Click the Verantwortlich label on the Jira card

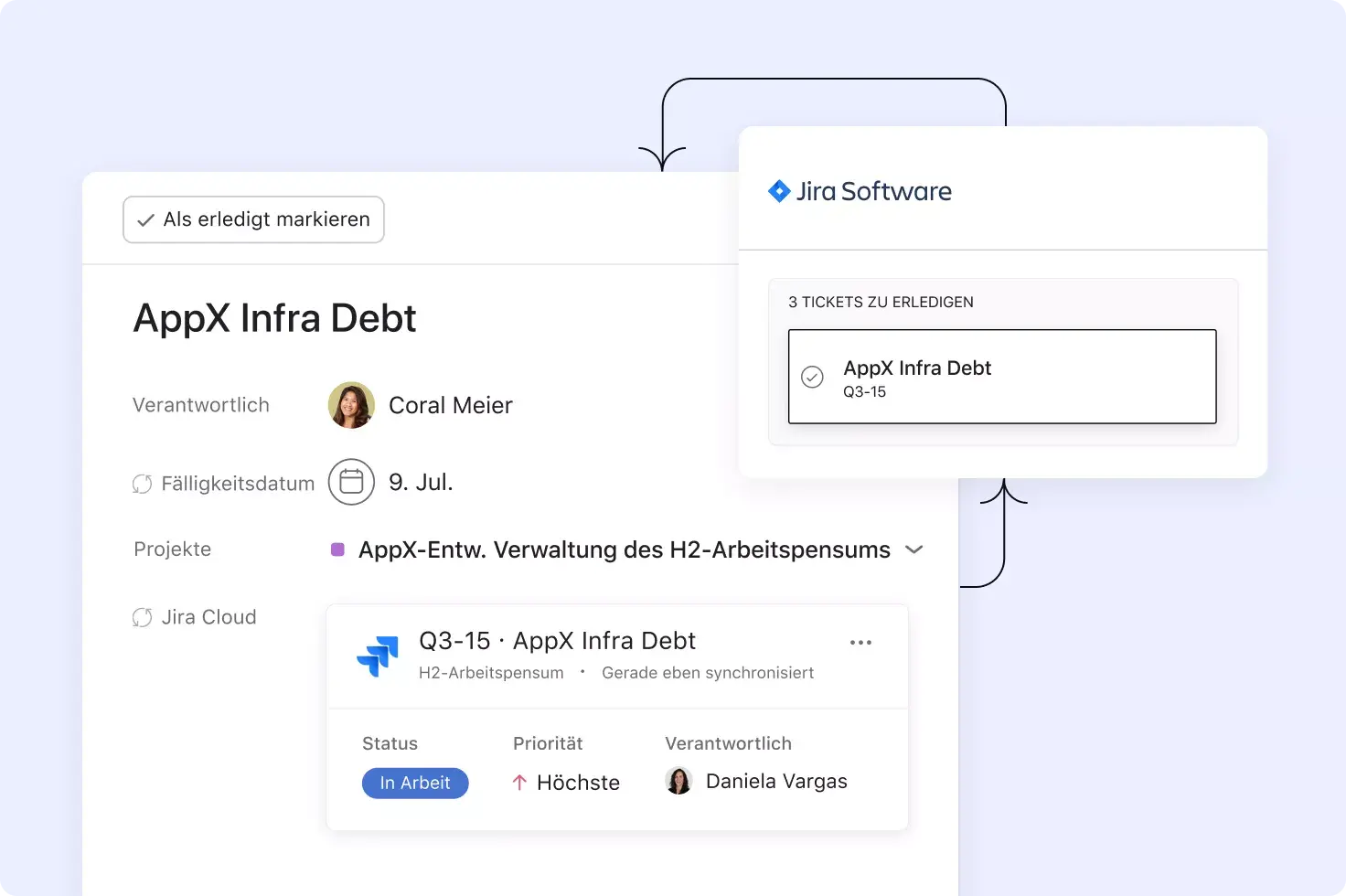728,743
